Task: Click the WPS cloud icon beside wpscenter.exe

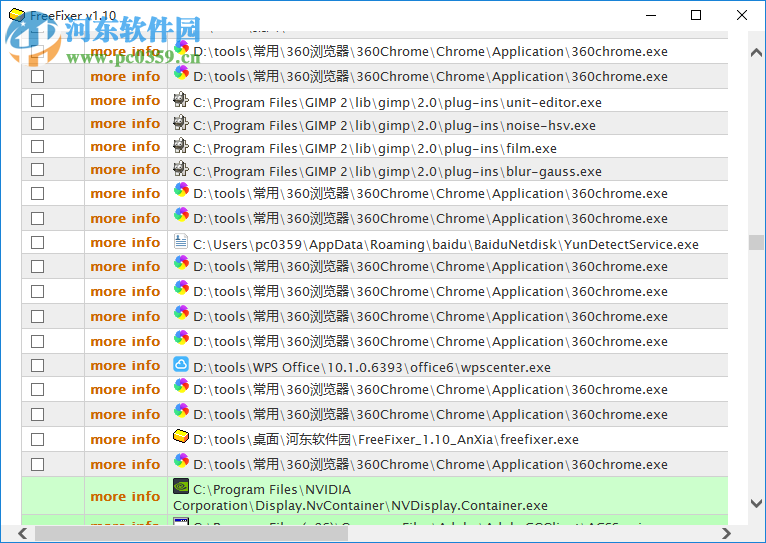Action: coord(181,364)
